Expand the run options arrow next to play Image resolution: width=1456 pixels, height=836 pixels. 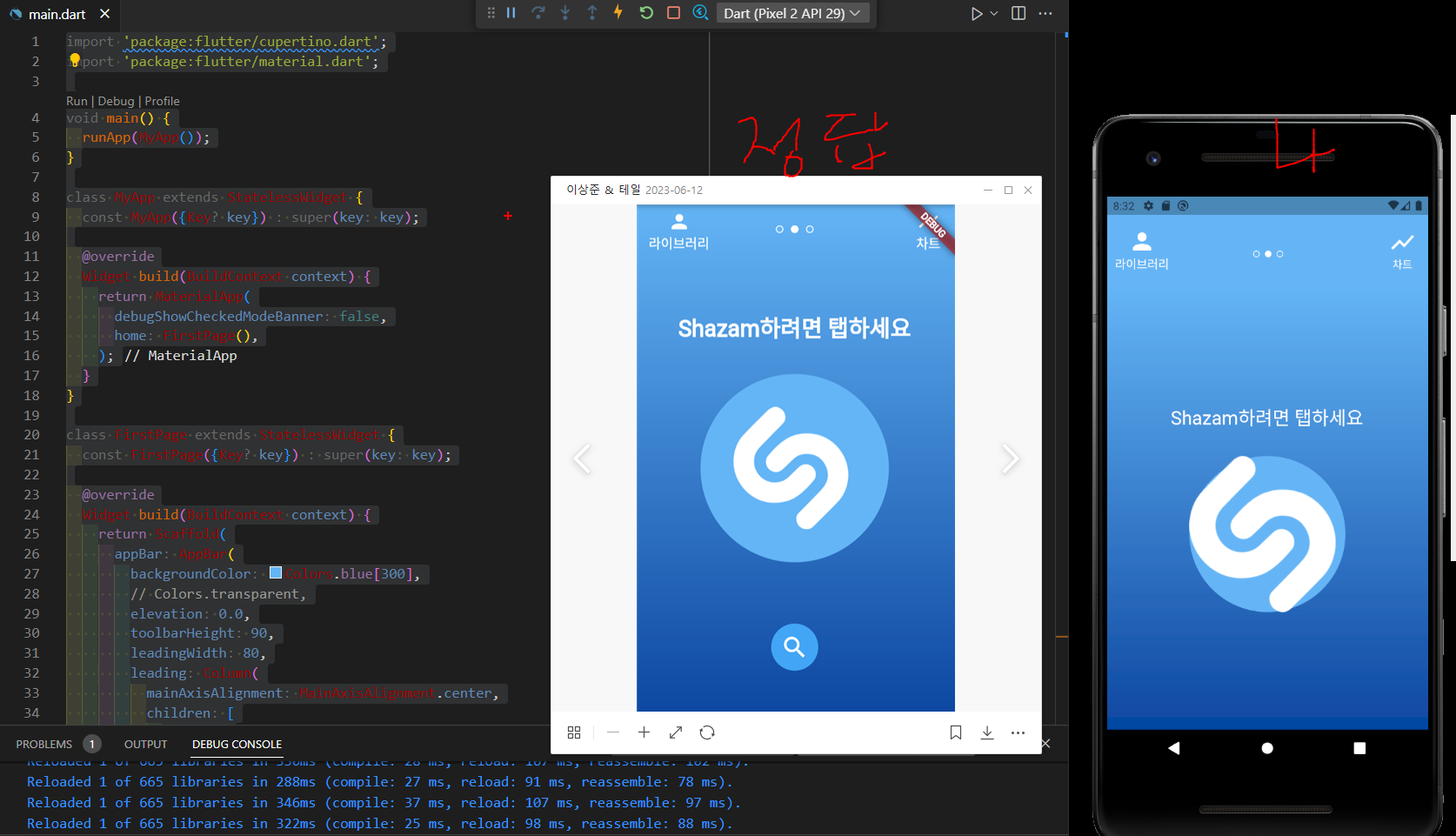[994, 14]
